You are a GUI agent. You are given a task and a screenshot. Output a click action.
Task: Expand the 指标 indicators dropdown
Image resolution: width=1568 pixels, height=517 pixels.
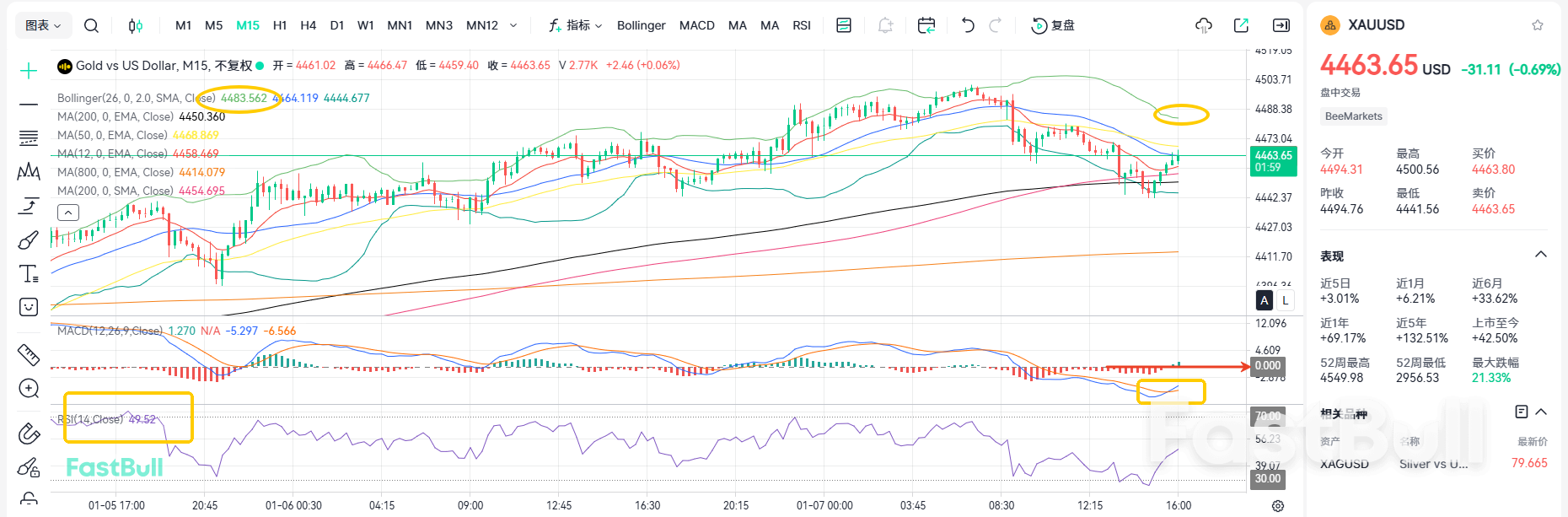tap(577, 25)
